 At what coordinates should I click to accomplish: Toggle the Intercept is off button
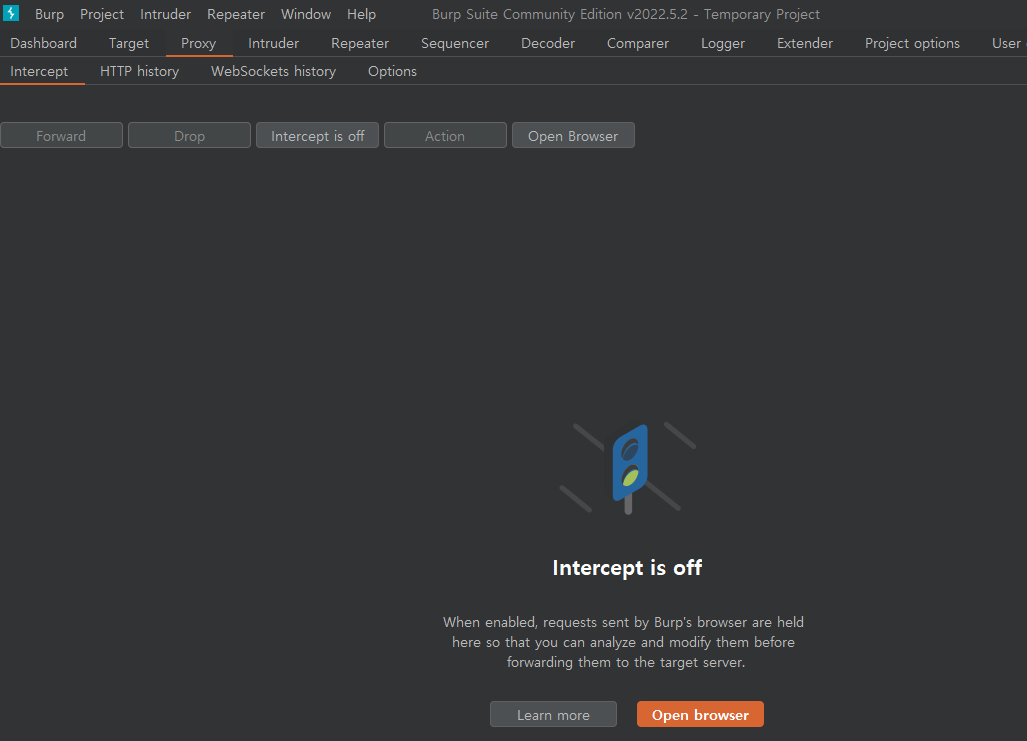pos(317,136)
